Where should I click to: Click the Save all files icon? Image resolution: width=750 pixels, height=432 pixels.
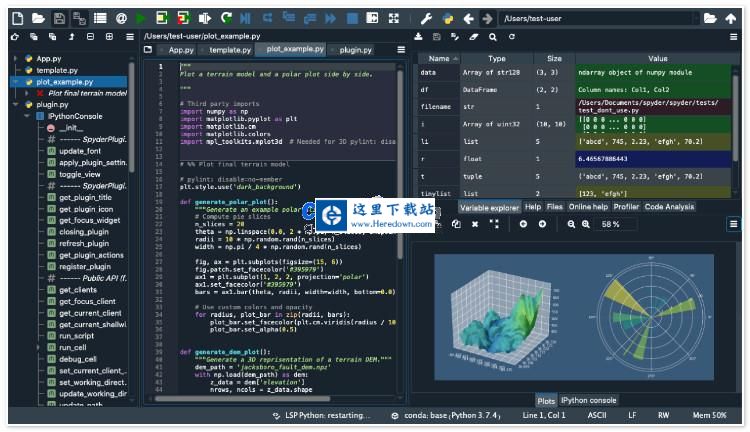[79, 18]
